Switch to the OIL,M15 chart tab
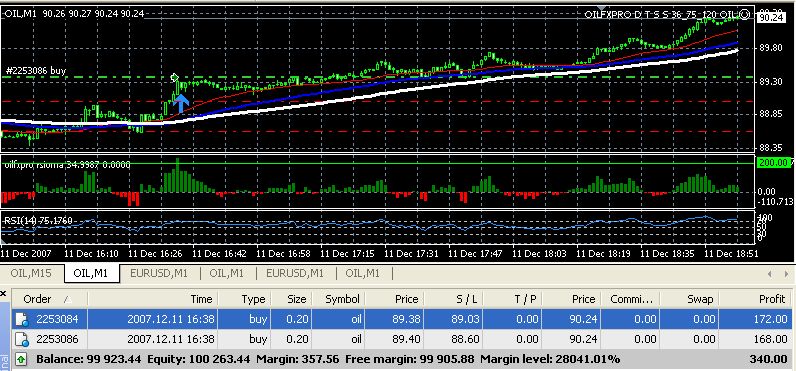The image size is (796, 371). [31, 273]
